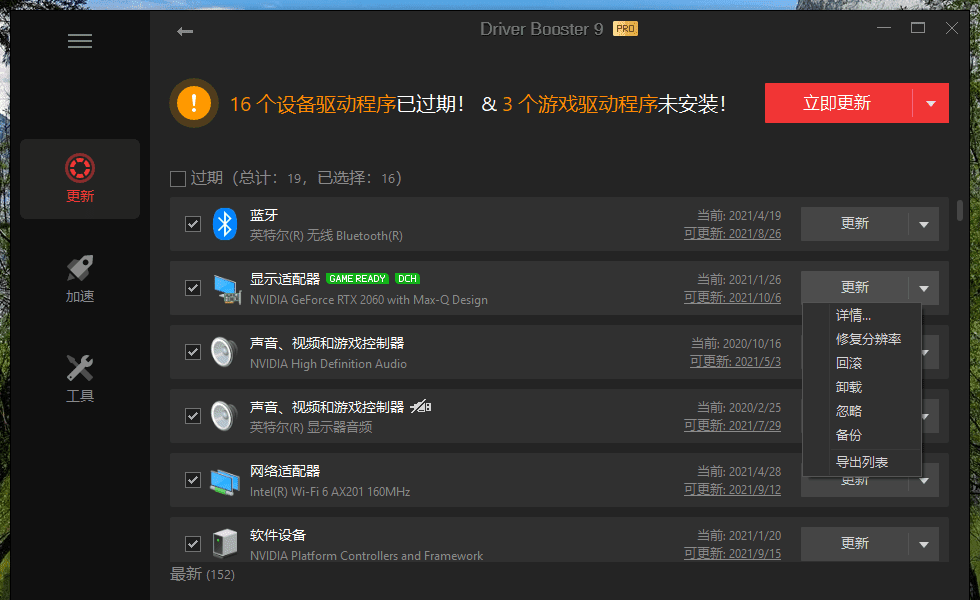Click the 英特尔(R) 显示器音频 speaker icon

[224, 416]
